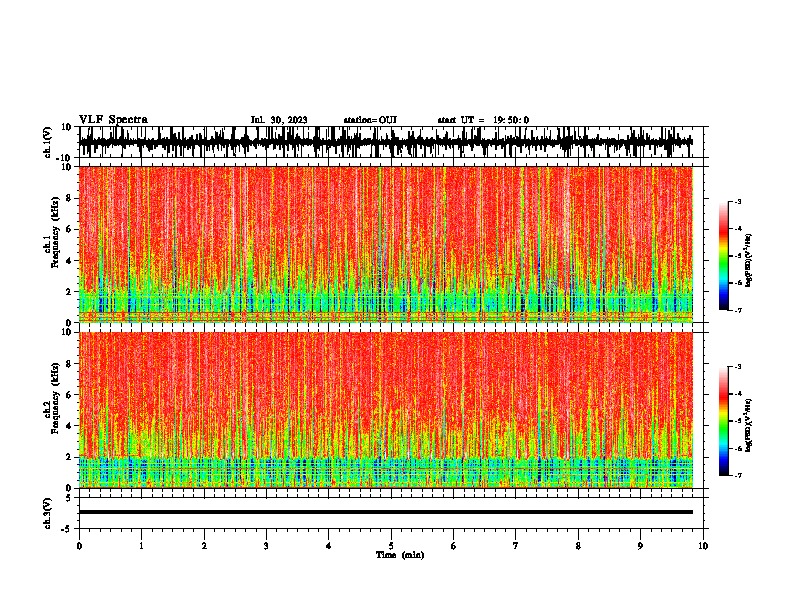
Task: Click the ch.1(V) waveform strip at top
Action: point(386,142)
